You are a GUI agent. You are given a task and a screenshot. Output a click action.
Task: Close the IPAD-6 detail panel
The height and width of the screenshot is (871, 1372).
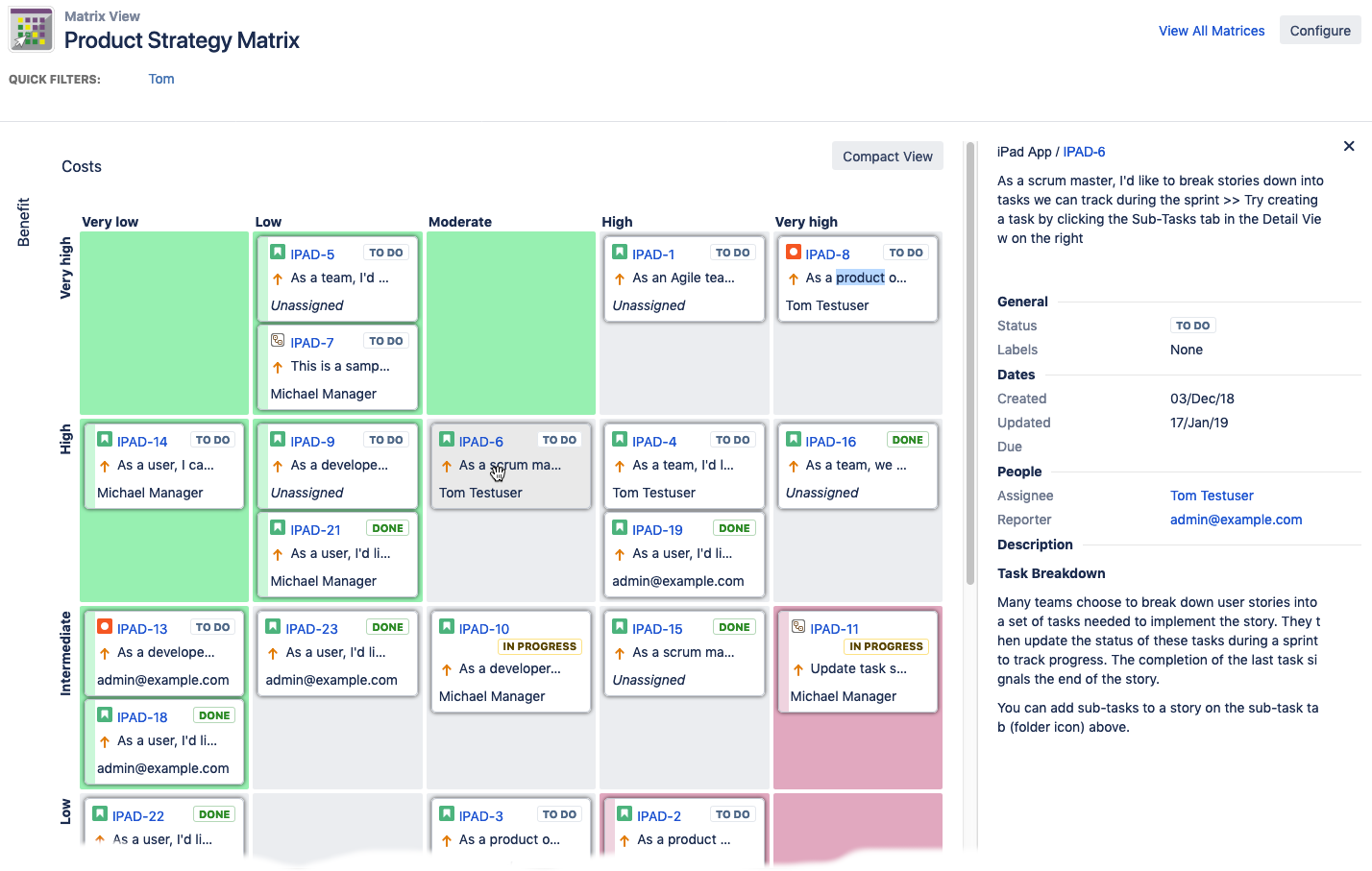point(1349,146)
